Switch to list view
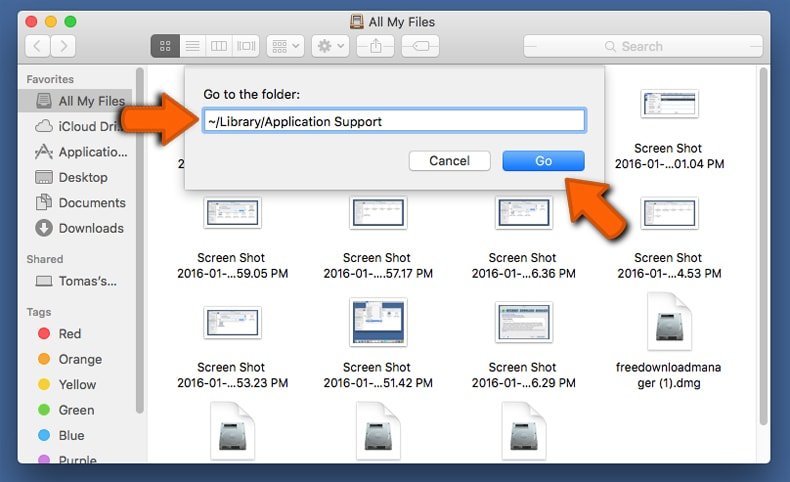This screenshot has width=790, height=482. click(192, 46)
